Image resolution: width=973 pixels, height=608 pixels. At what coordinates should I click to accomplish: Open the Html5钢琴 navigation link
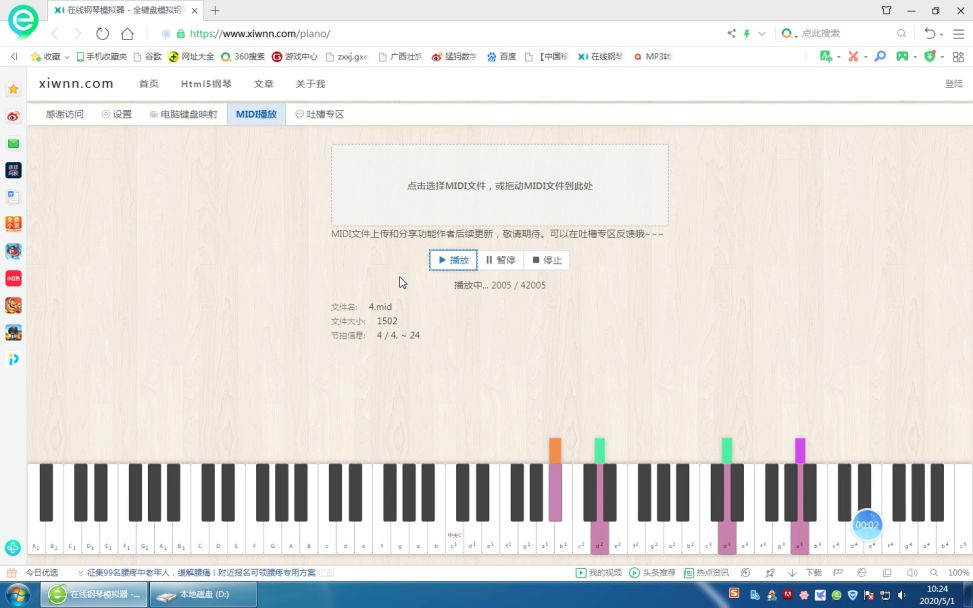(206, 84)
